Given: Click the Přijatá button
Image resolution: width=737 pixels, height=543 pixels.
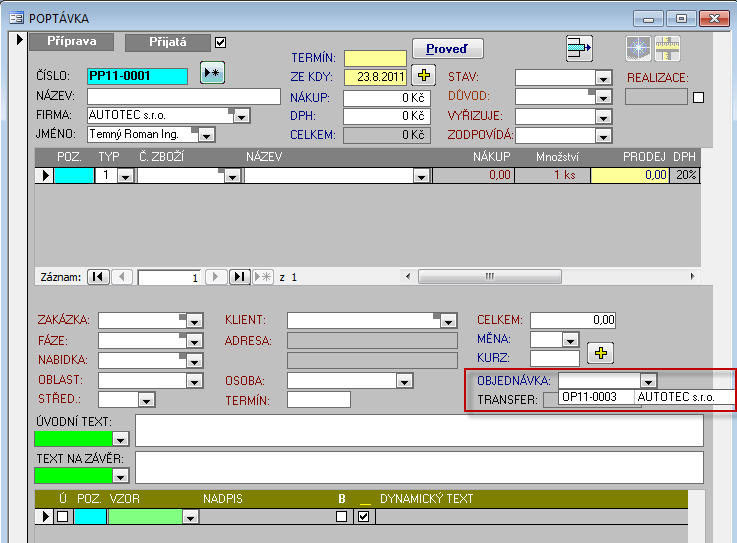Looking at the screenshot, I should [168, 42].
